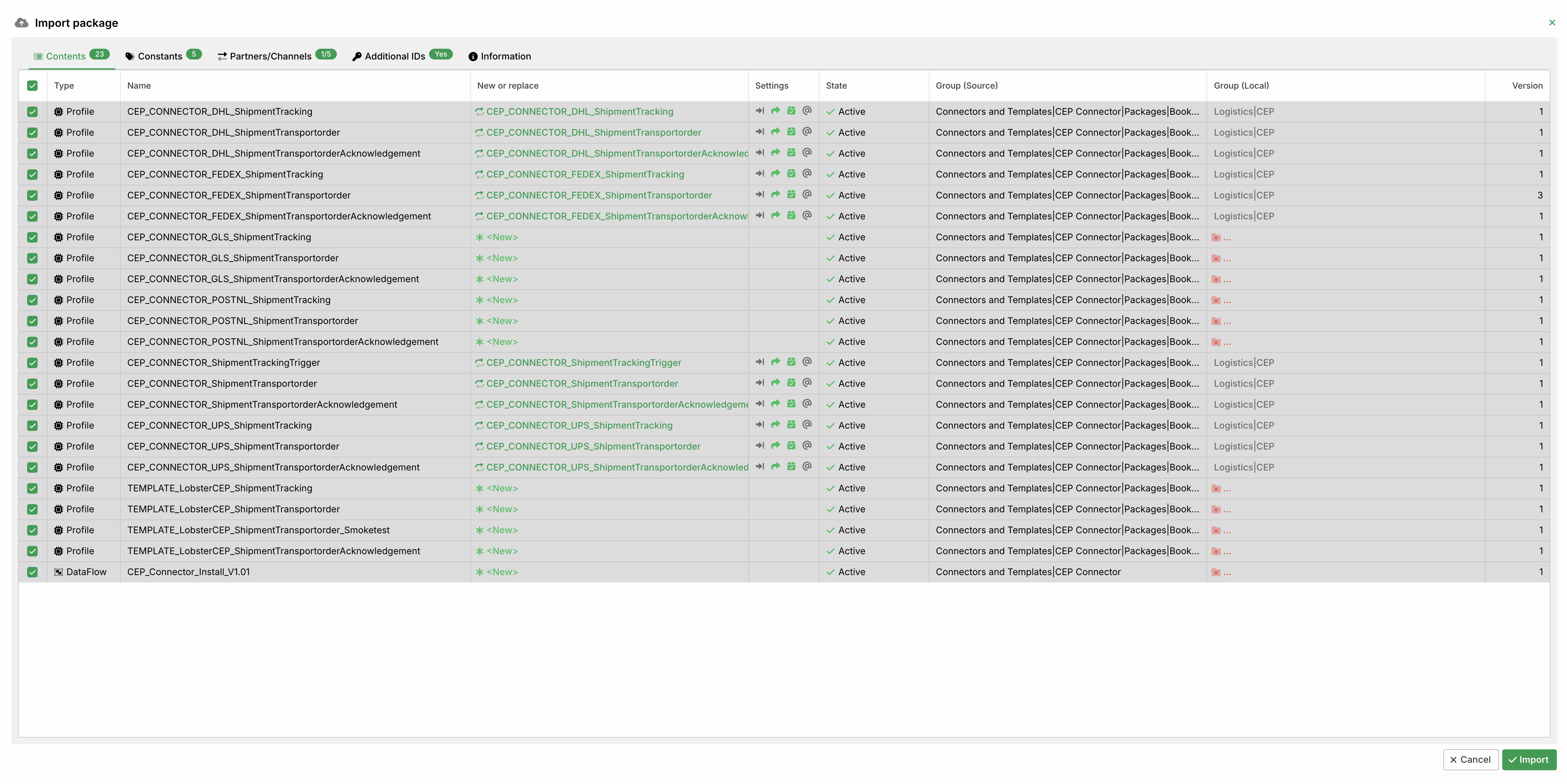1567x784 pixels.
Task: Click the @ settings icon for CEP_CONNECTOR_UPS_ShipmentTransportorderAcknowledgement
Action: 807,467
